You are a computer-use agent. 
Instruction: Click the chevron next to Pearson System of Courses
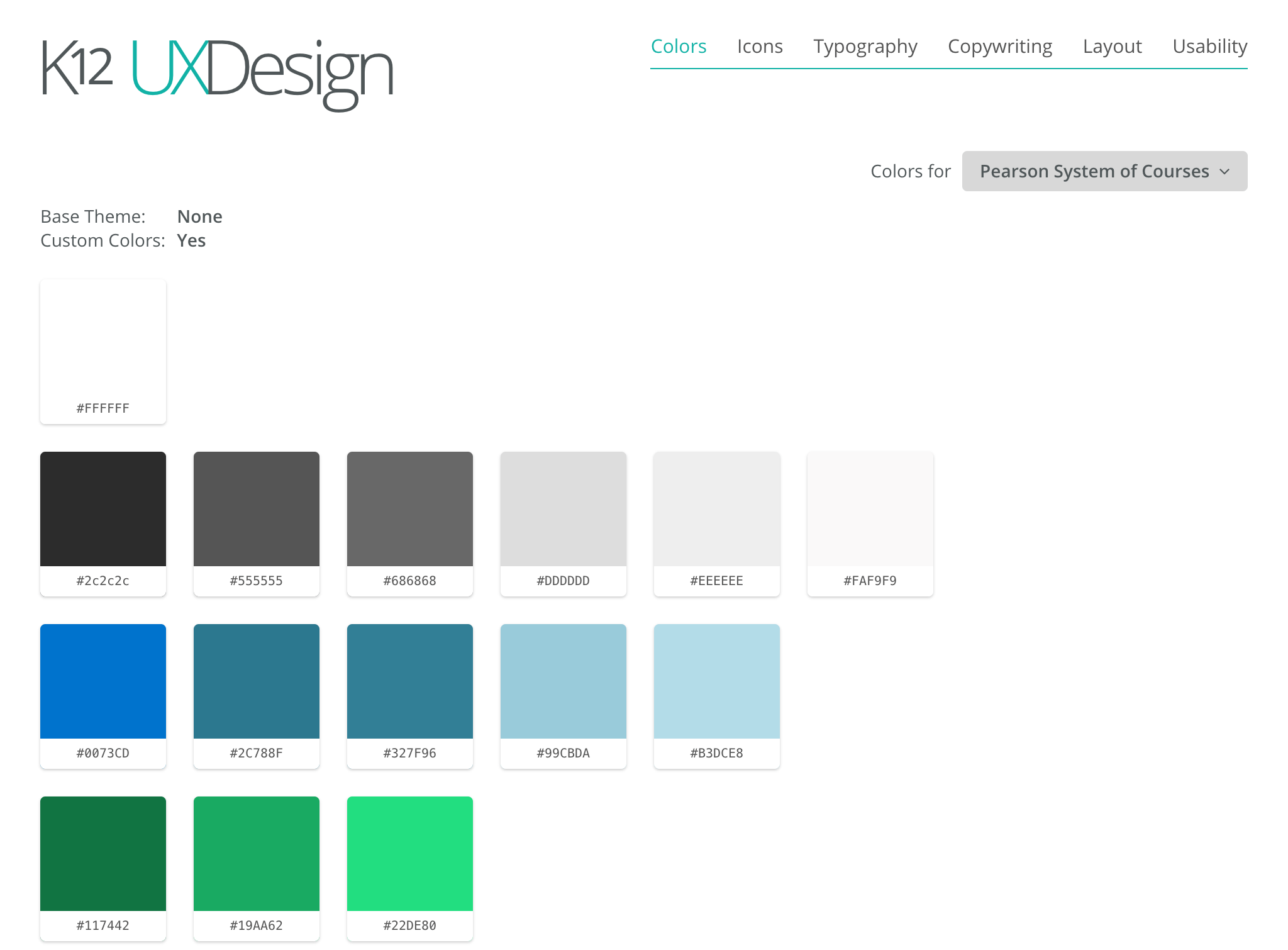[x=1224, y=171]
